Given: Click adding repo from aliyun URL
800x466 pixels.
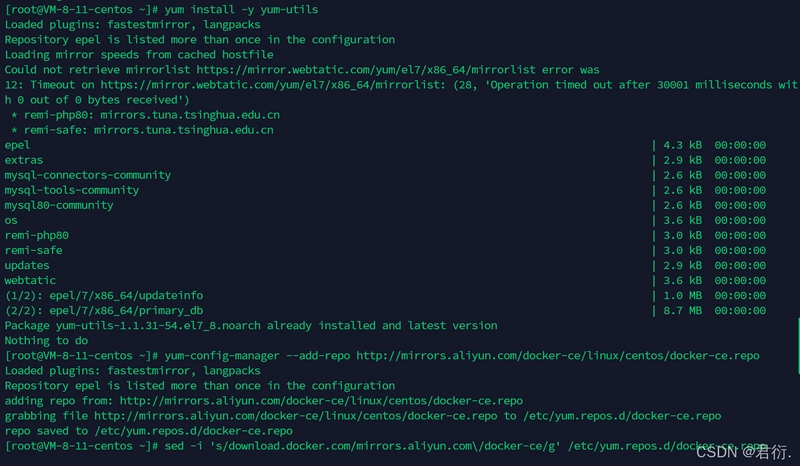Looking at the screenshot, I should [264, 401].
